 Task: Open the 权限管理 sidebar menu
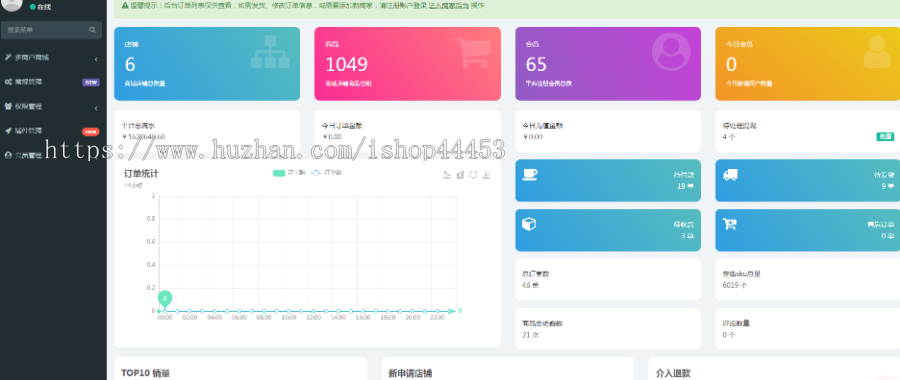(53, 107)
